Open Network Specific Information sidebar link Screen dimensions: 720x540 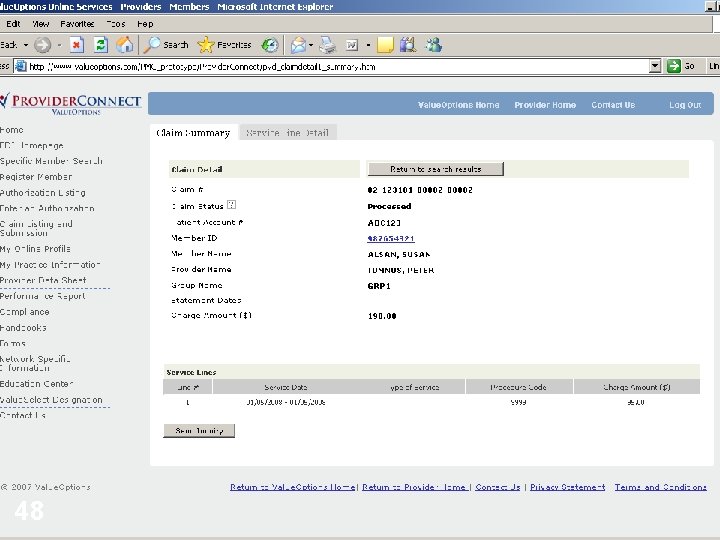35,363
